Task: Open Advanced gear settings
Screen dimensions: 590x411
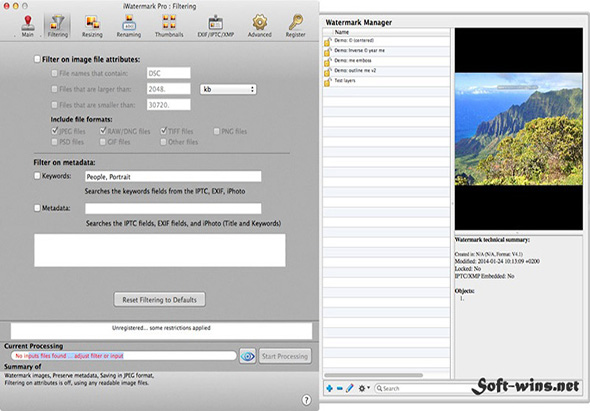Action: tap(260, 26)
